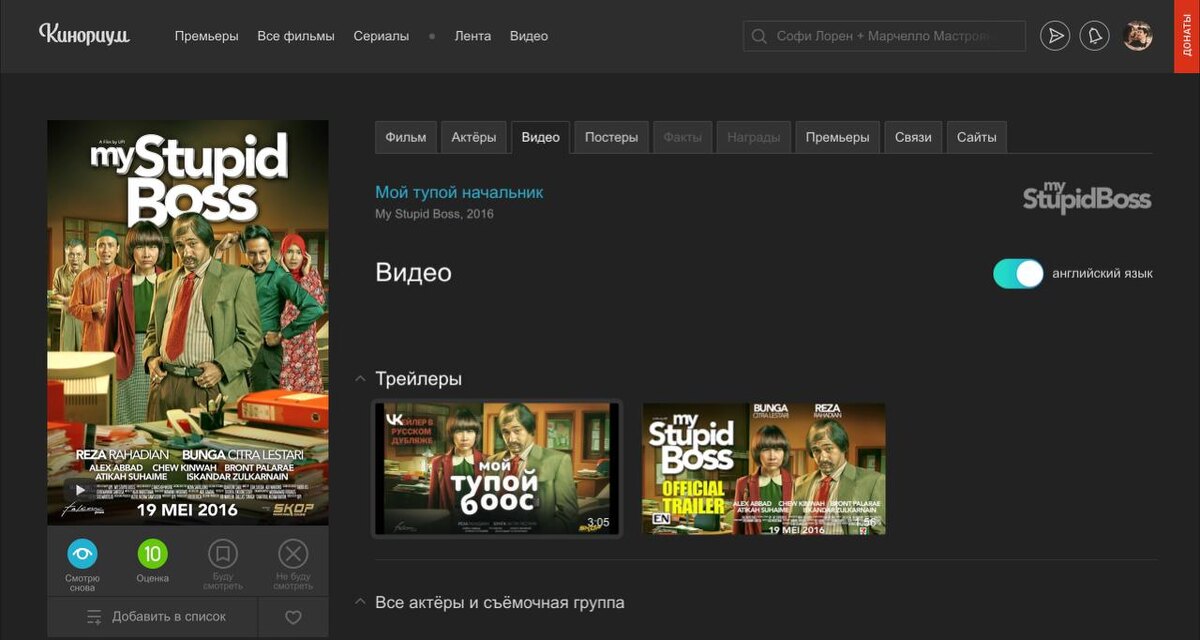Open the Кинориум logo home link
Screen dimensions: 1200x640
coord(85,35)
